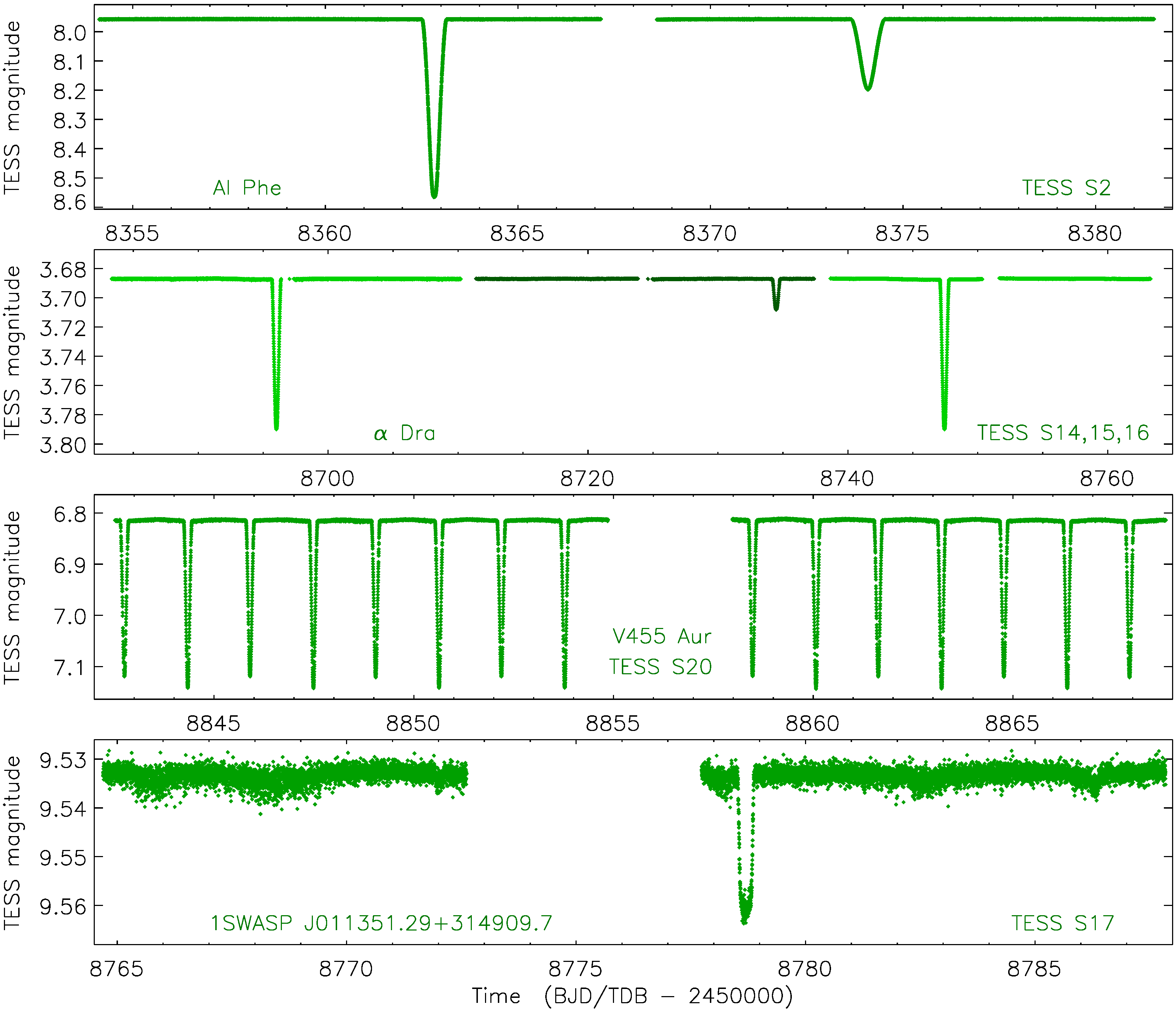
Task: Click the α Dra star label
Action: point(404,433)
